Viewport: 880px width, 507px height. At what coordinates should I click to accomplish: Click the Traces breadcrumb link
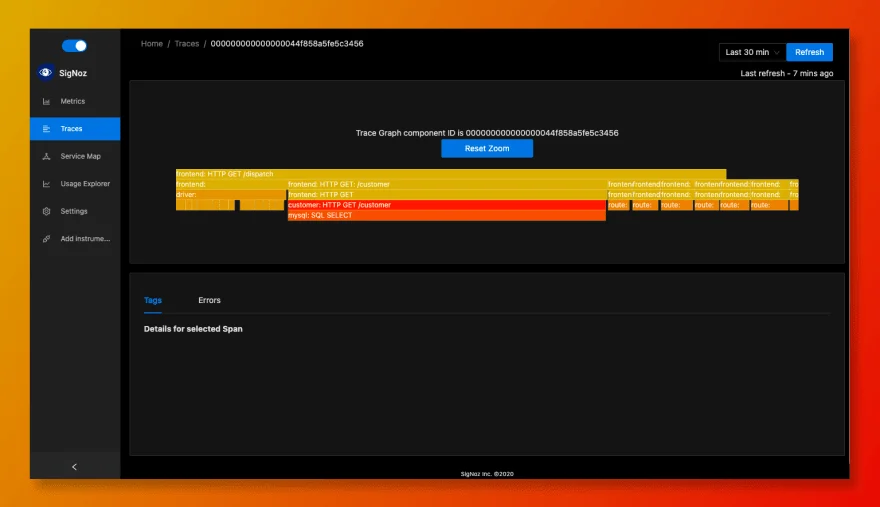pyautogui.click(x=187, y=44)
